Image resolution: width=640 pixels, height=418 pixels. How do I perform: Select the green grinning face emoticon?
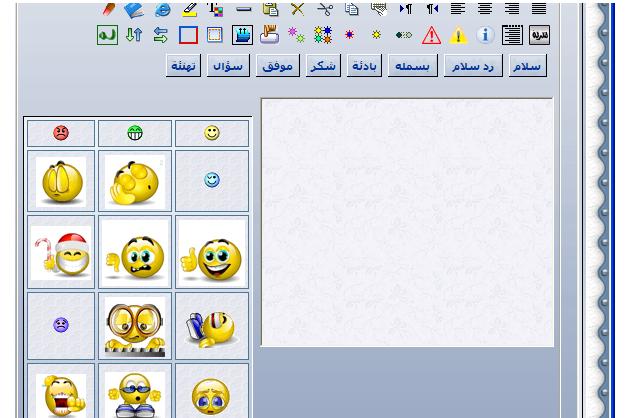click(135, 133)
